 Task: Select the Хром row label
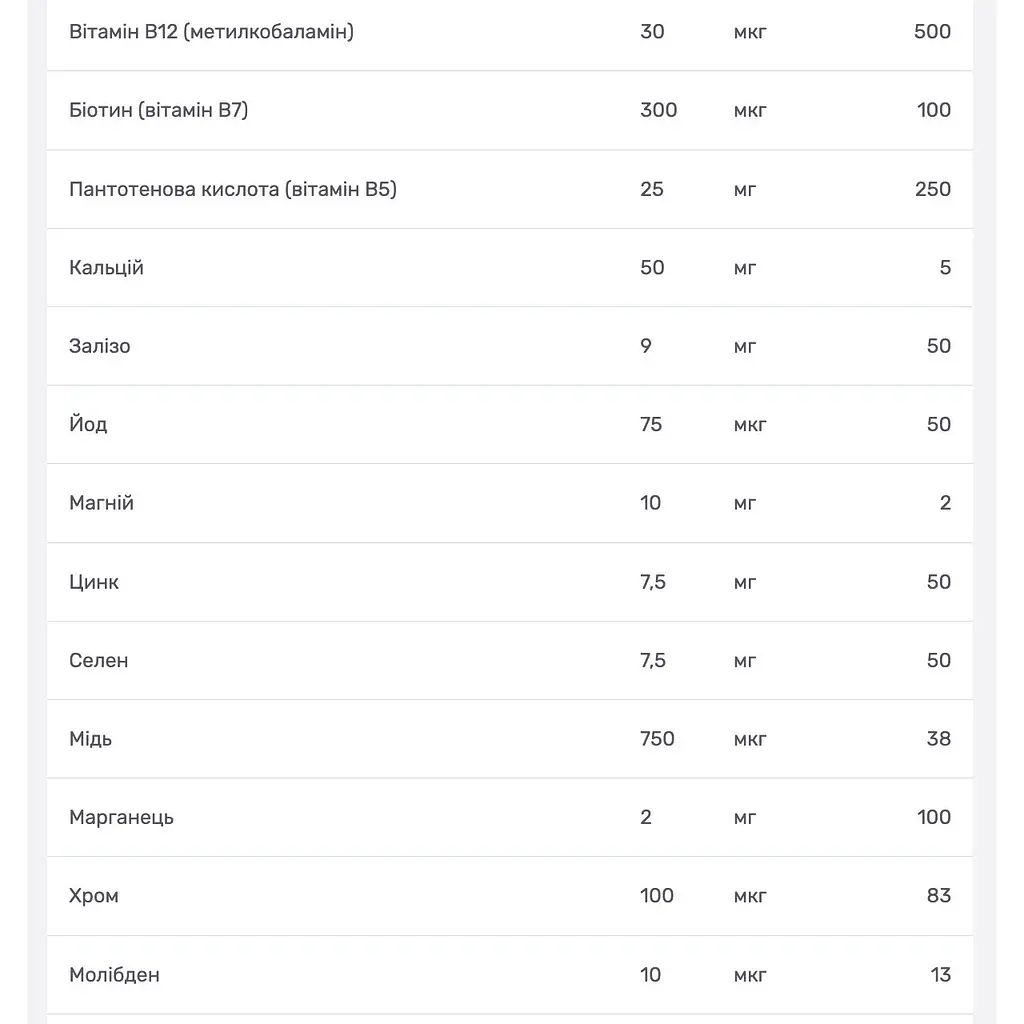coord(94,896)
